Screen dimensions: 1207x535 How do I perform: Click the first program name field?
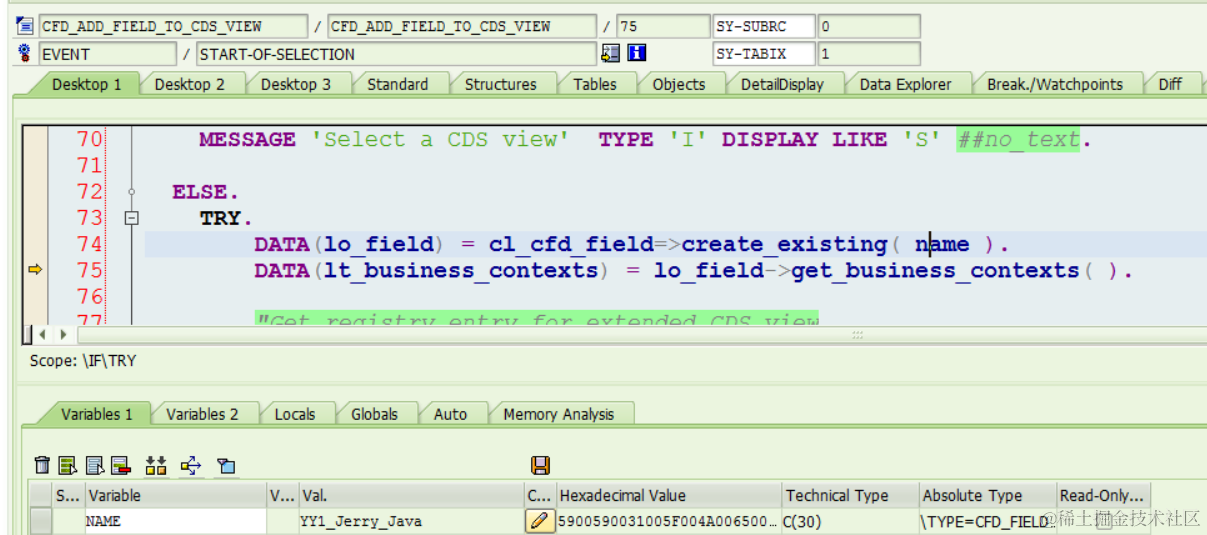point(173,27)
